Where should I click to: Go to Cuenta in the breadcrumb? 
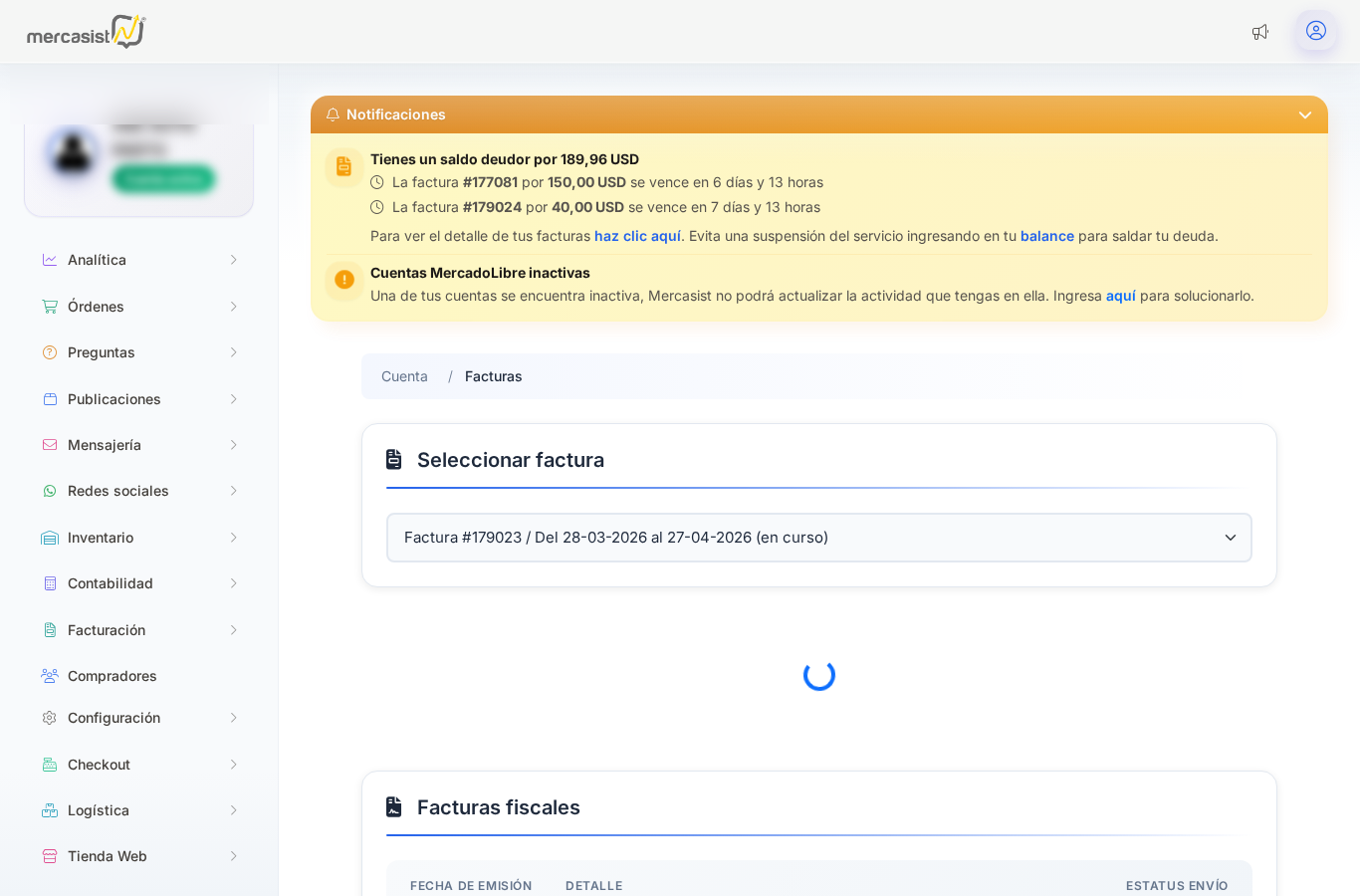(404, 376)
